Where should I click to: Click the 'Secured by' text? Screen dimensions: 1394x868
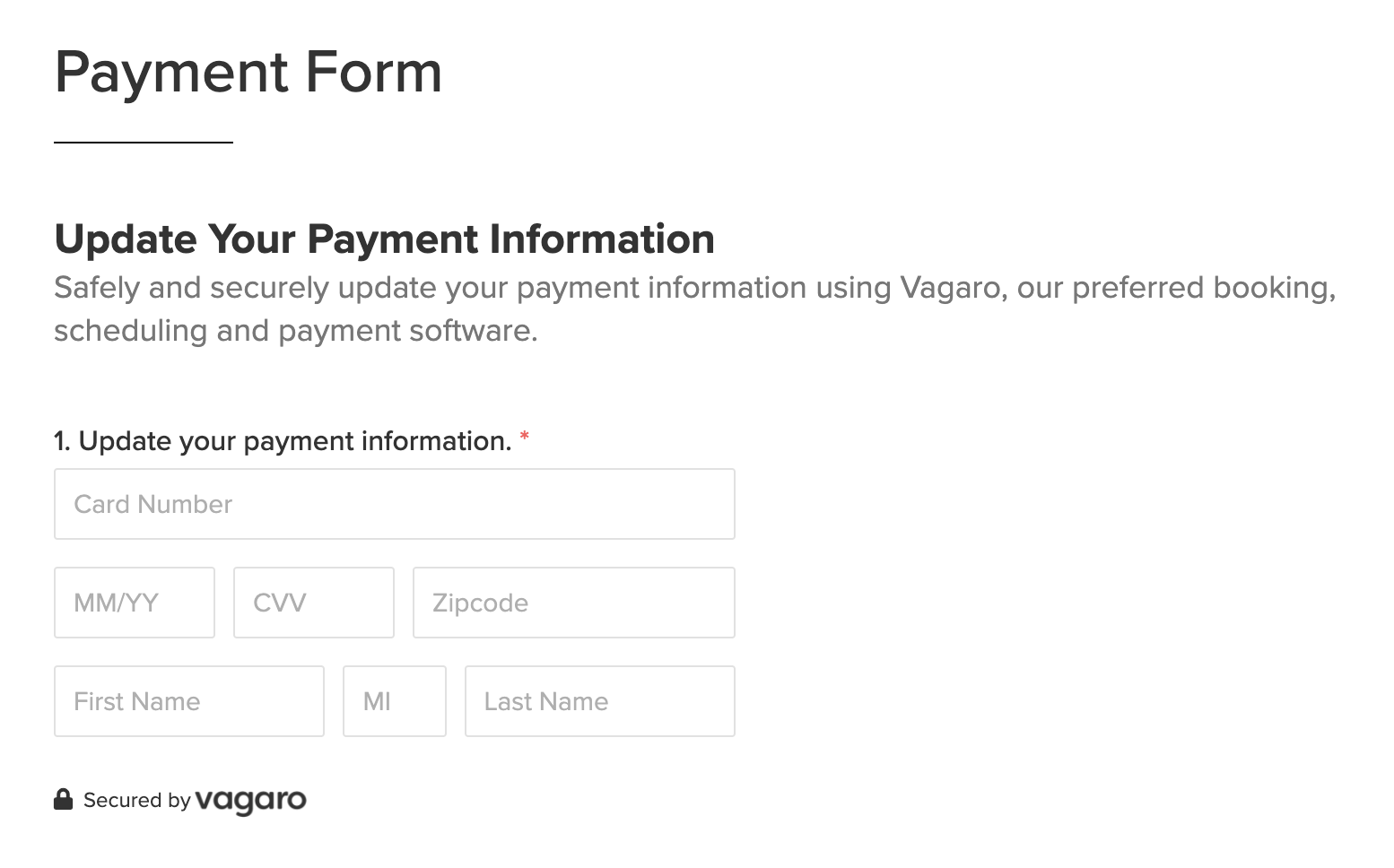click(x=136, y=800)
